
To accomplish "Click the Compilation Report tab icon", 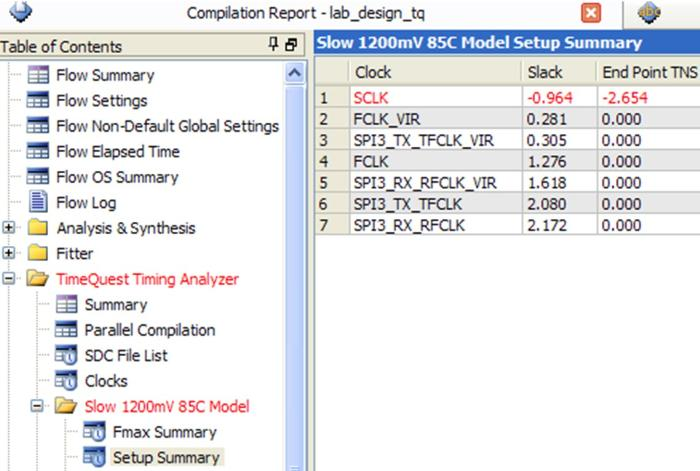I will (20, 12).
